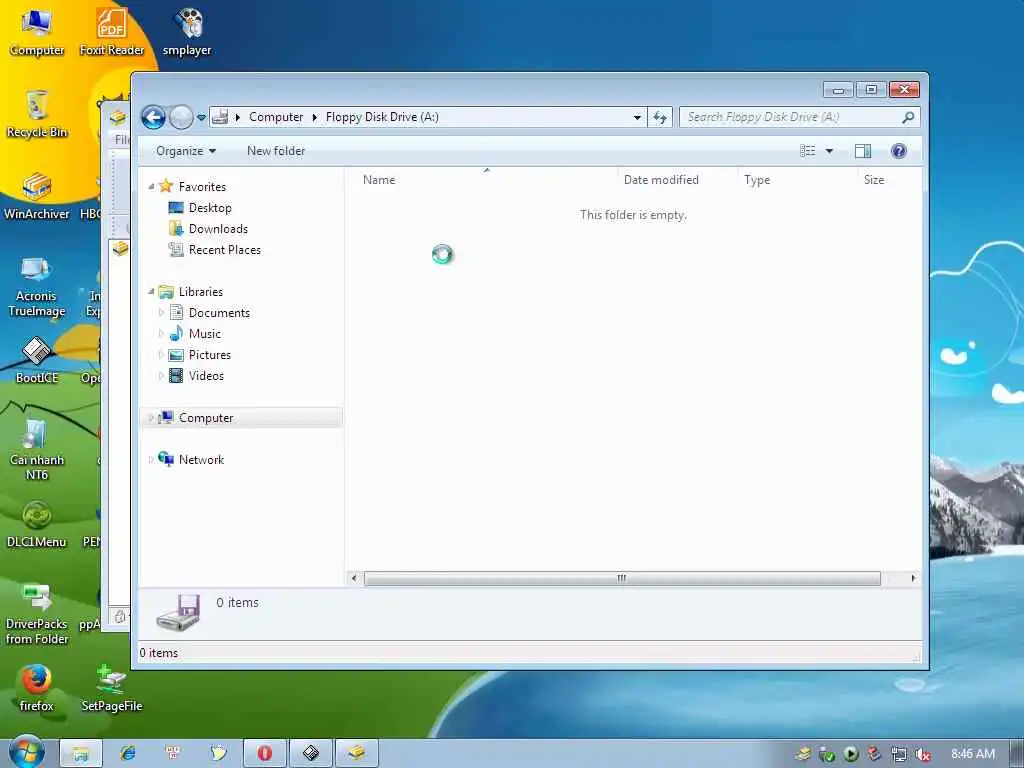Screen dimensions: 1024x768
Task: Open the Computer desktop icon
Action: click(x=37, y=32)
